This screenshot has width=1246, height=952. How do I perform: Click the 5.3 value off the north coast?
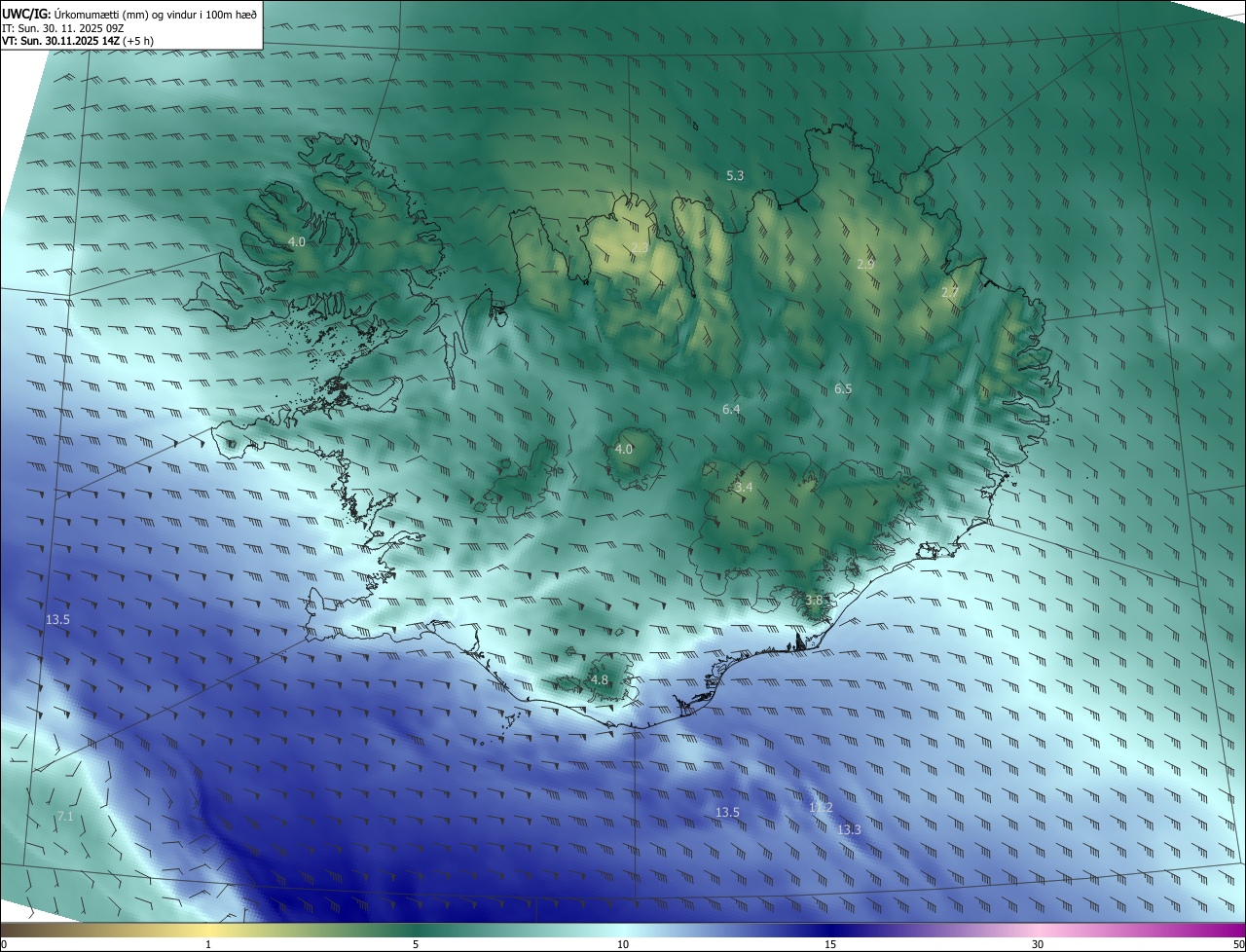735,176
